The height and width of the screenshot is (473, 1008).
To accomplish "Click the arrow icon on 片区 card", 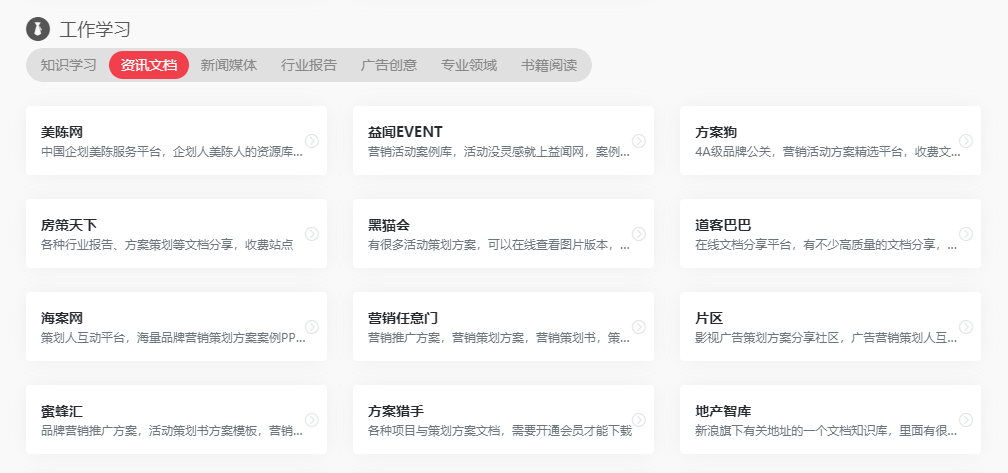I will point(966,327).
